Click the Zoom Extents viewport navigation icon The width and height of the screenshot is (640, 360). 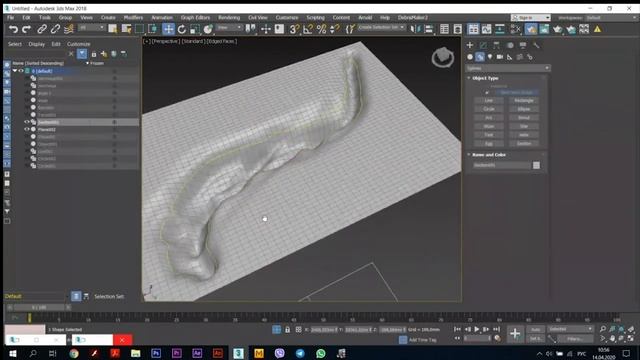click(x=622, y=329)
